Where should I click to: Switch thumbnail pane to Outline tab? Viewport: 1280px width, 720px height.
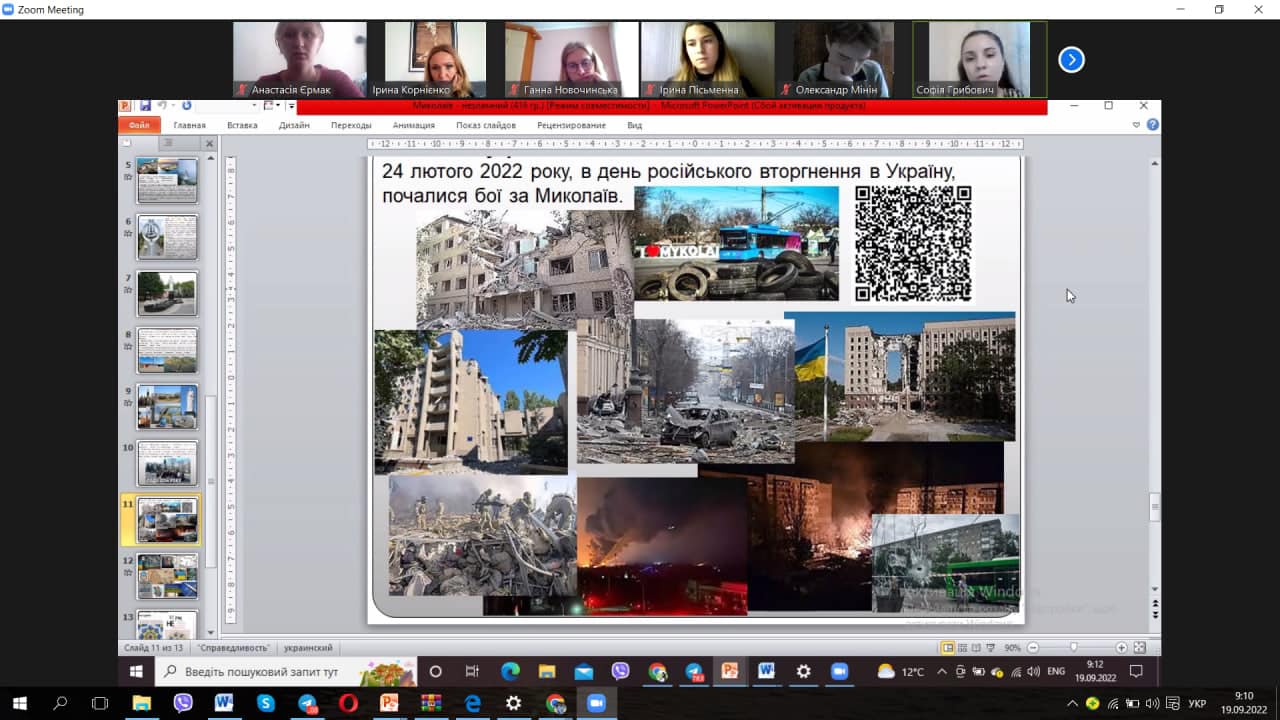pos(167,143)
